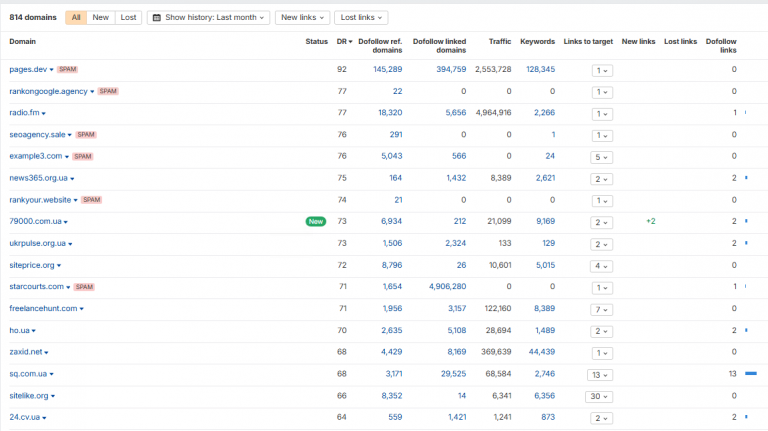Image resolution: width=768 pixels, height=431 pixels.
Task: Expand the caret next to siteprice.org
Action: [59, 266]
